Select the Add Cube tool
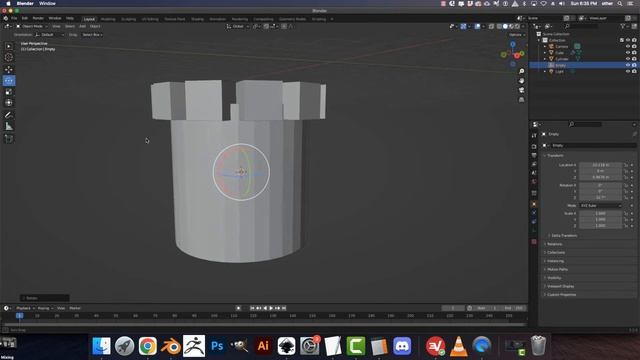 pyautogui.click(x=9, y=139)
